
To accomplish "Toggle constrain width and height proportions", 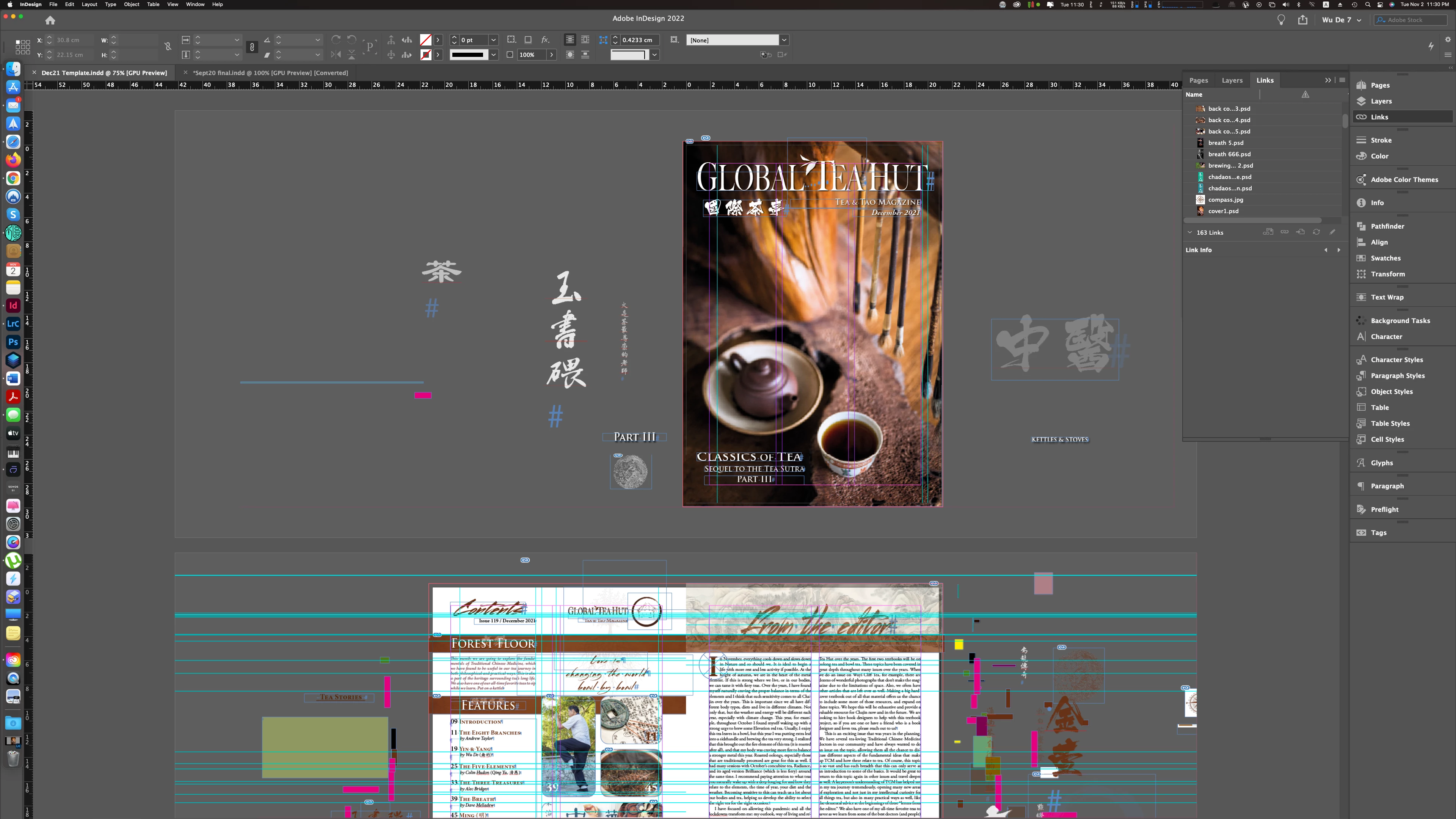I will tap(168, 47).
